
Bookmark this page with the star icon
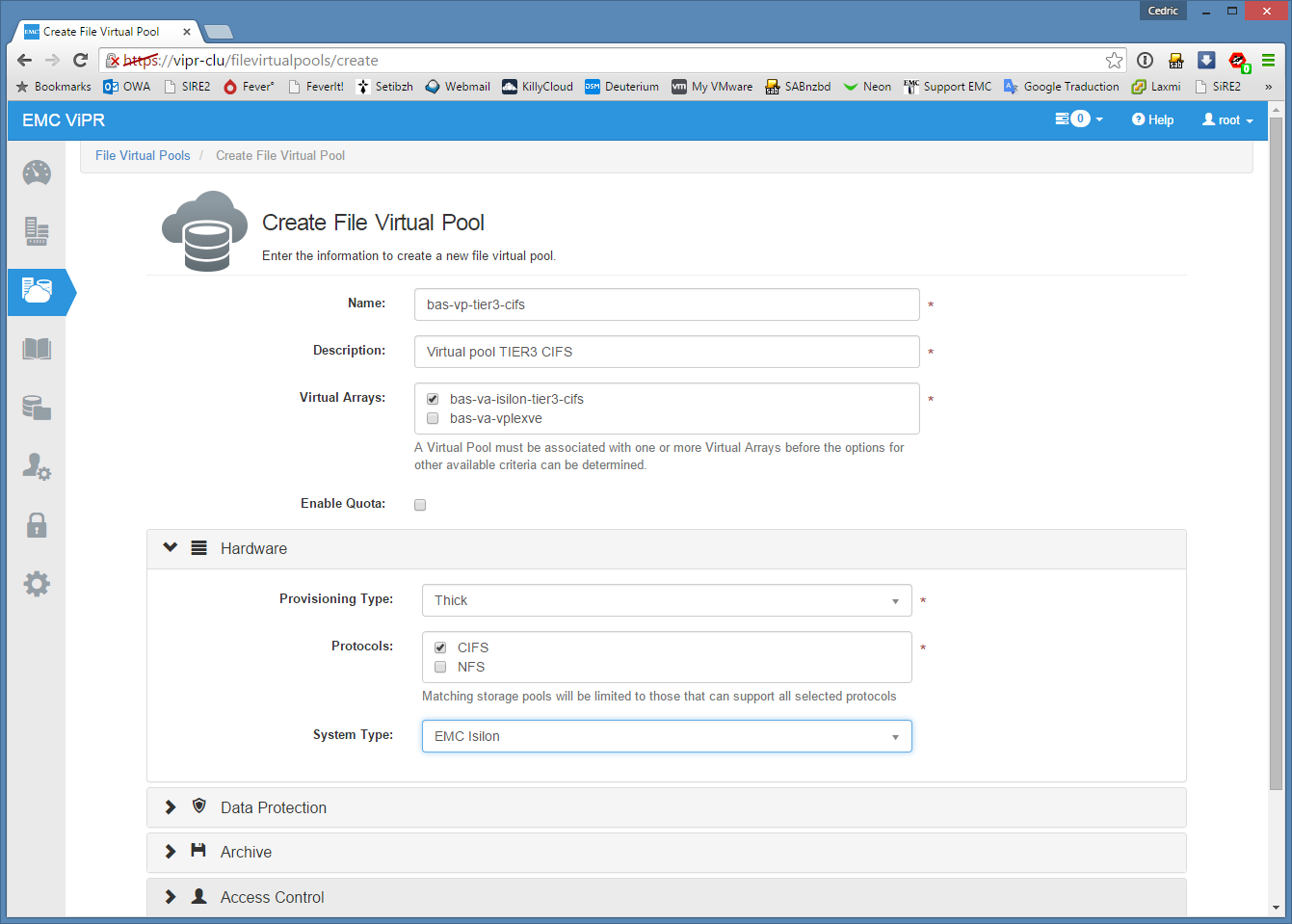point(1114,61)
